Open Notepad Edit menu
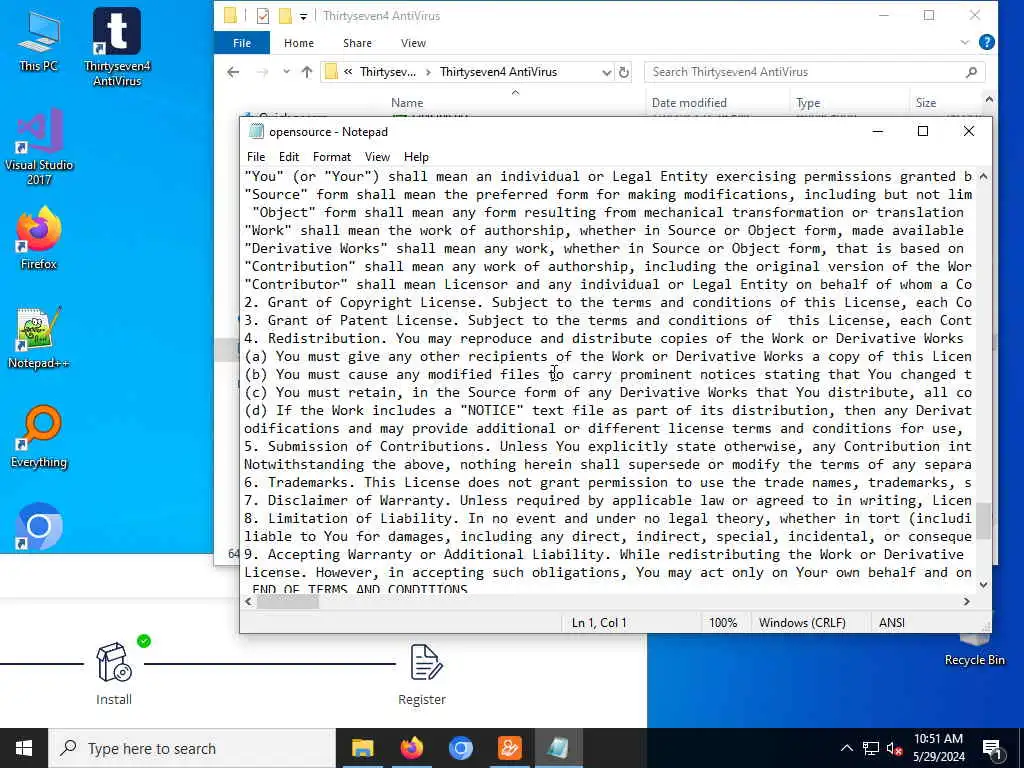The image size is (1024, 768). coord(289,157)
